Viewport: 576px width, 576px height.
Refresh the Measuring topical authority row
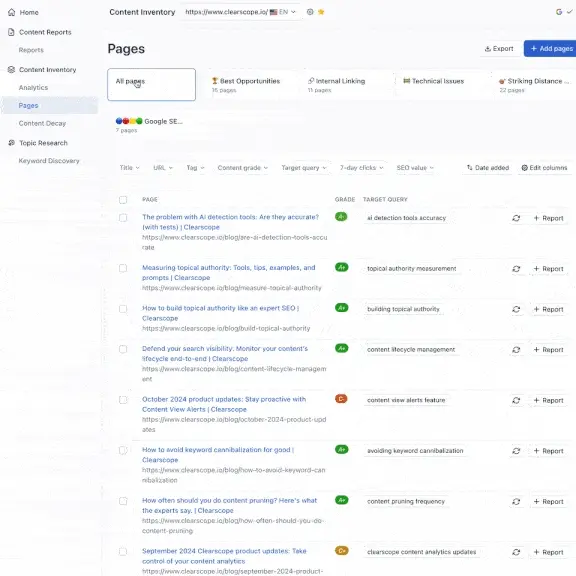point(516,269)
